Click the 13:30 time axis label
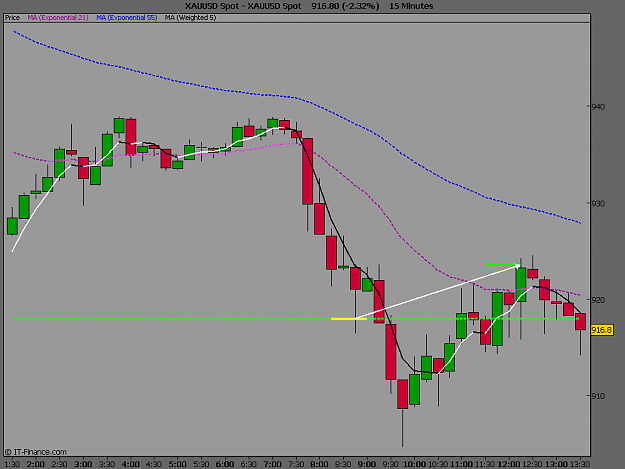Screen dimensions: 625x469 point(580,464)
